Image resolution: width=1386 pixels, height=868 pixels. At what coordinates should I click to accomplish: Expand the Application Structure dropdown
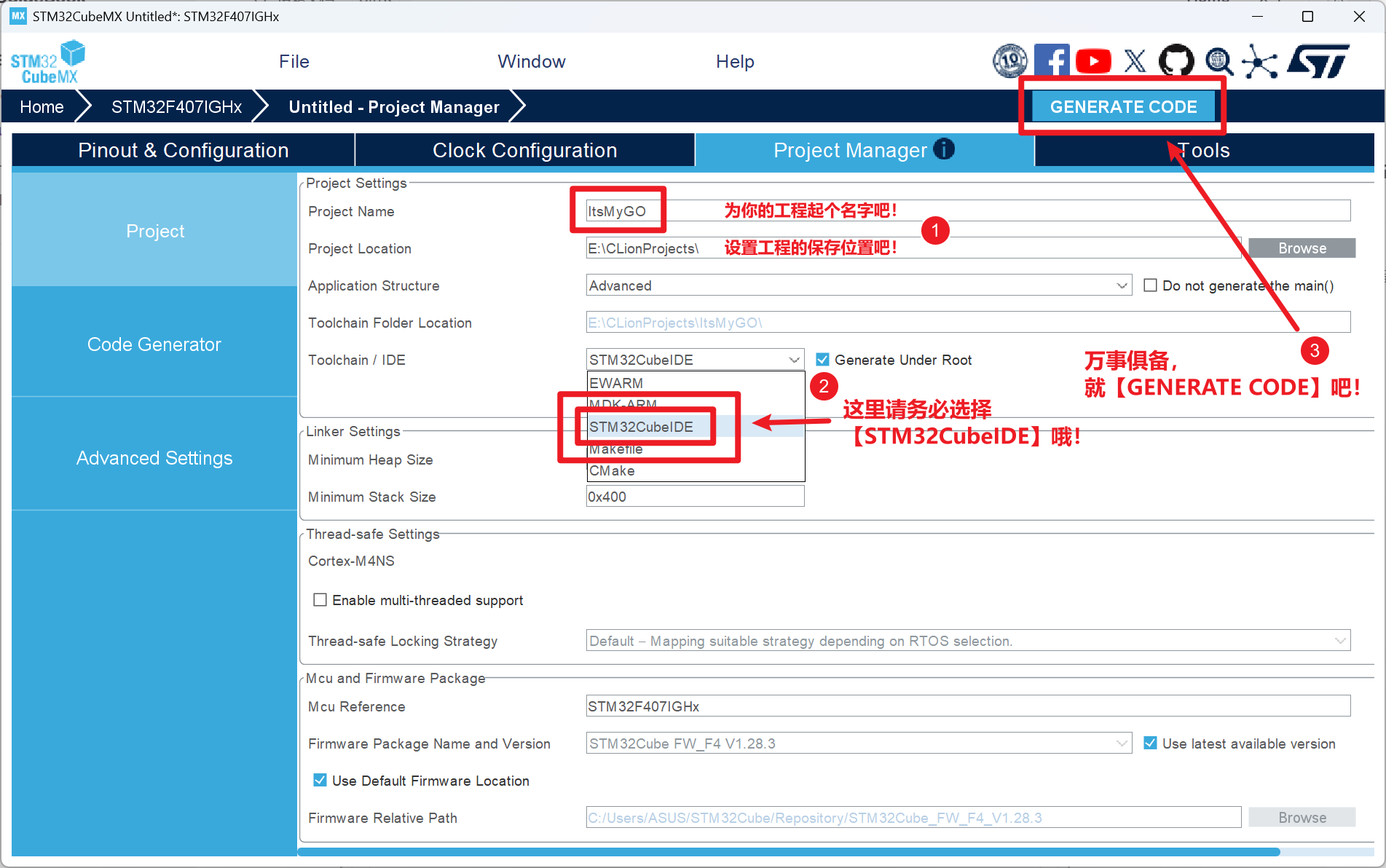click(1122, 285)
